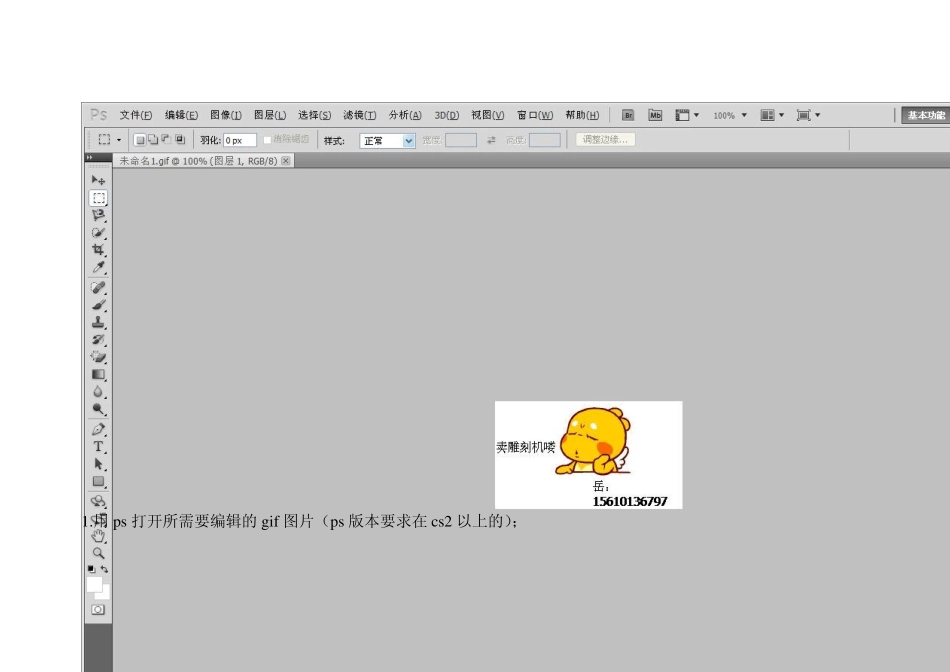The width and height of the screenshot is (950, 672).
Task: Open the 滤镜(T) menu
Action: pyautogui.click(x=359, y=115)
